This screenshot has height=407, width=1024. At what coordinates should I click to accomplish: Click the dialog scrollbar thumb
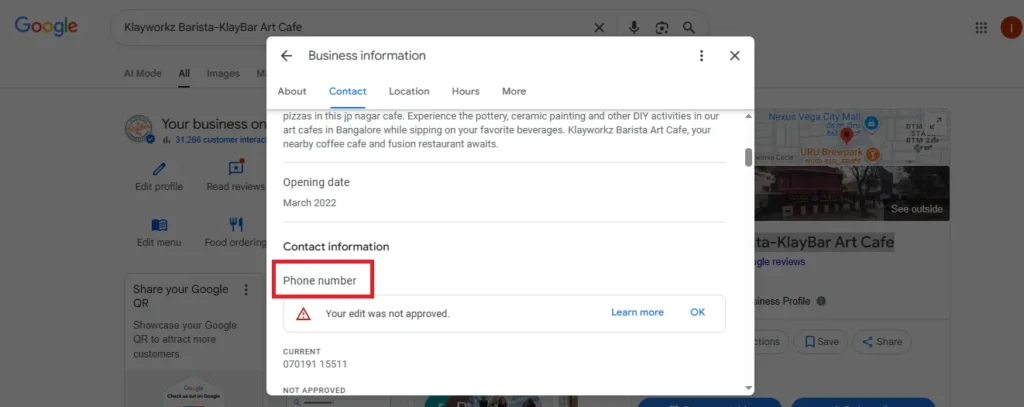(x=748, y=157)
